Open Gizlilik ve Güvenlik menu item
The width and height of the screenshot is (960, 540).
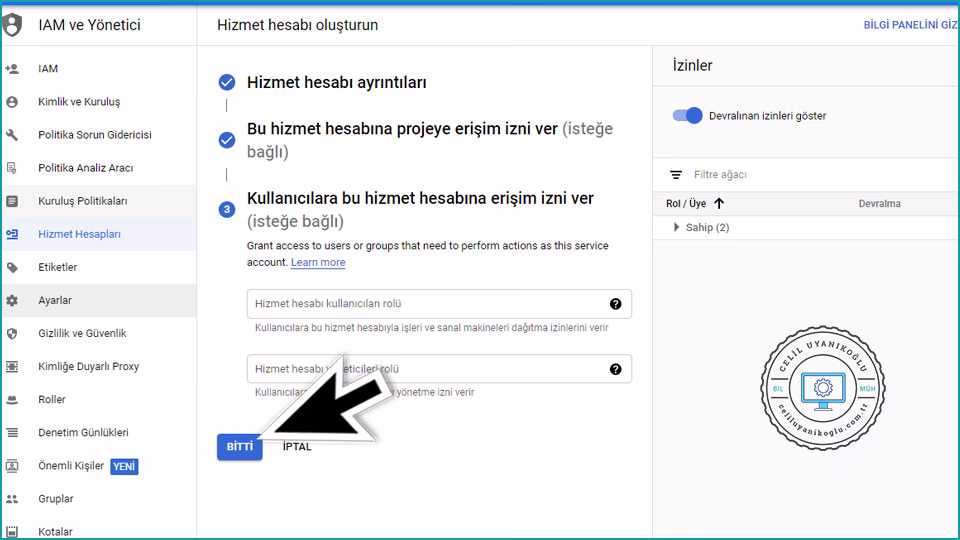99,333
